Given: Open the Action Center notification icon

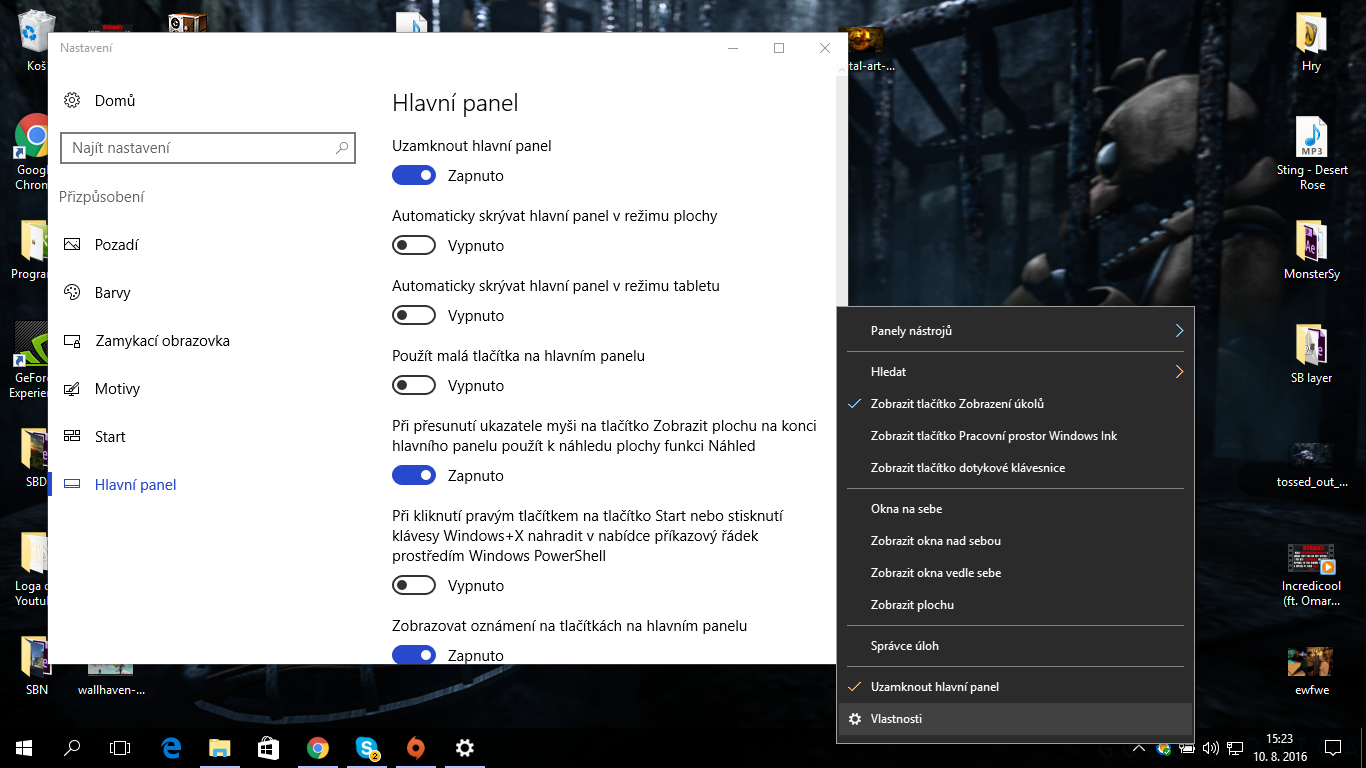Looking at the screenshot, I should tap(1332, 747).
